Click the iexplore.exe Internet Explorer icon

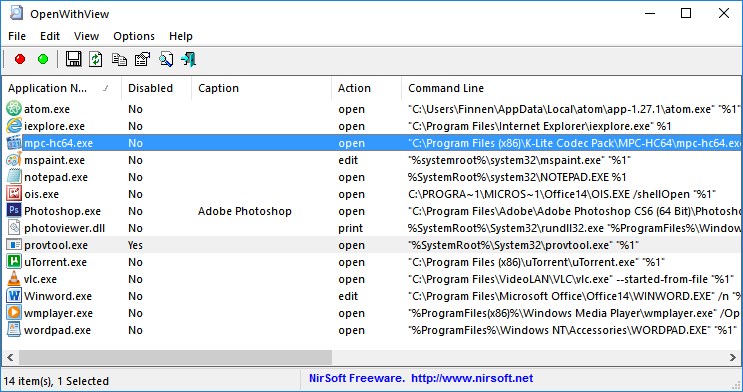click(14, 126)
